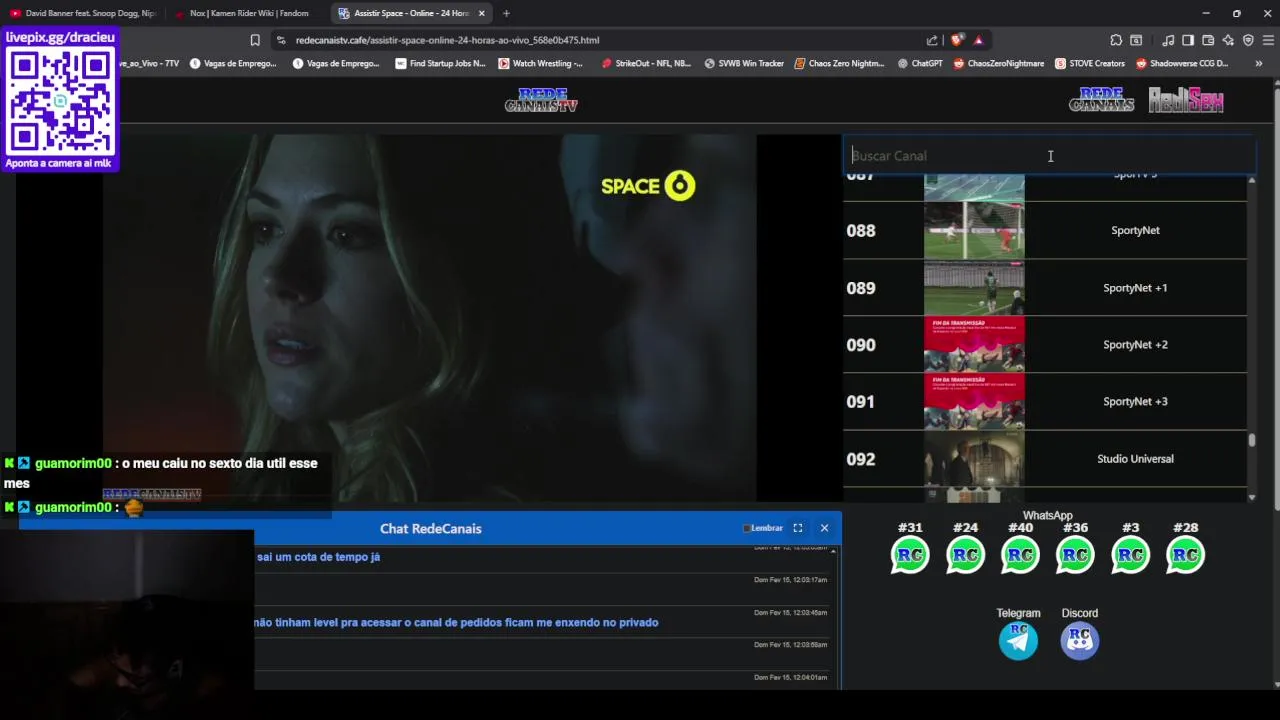Select channel 089 SportyNet +1 thumbnail
The image size is (1280, 720).
click(x=974, y=288)
